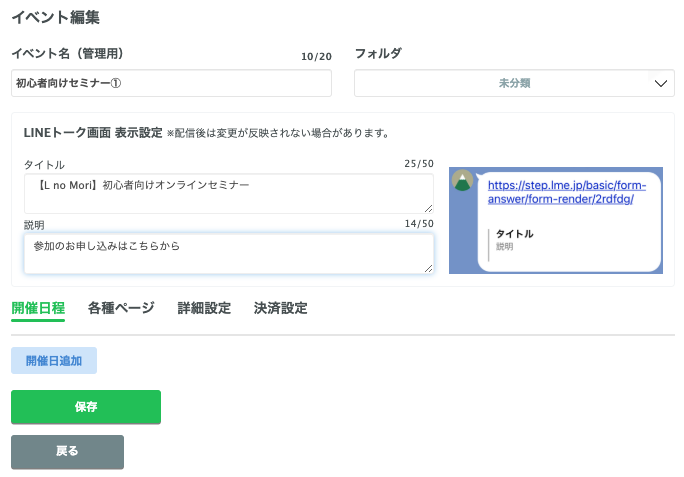Click the gray 戻る button
Image resolution: width=684 pixels, height=477 pixels.
pos(67,451)
